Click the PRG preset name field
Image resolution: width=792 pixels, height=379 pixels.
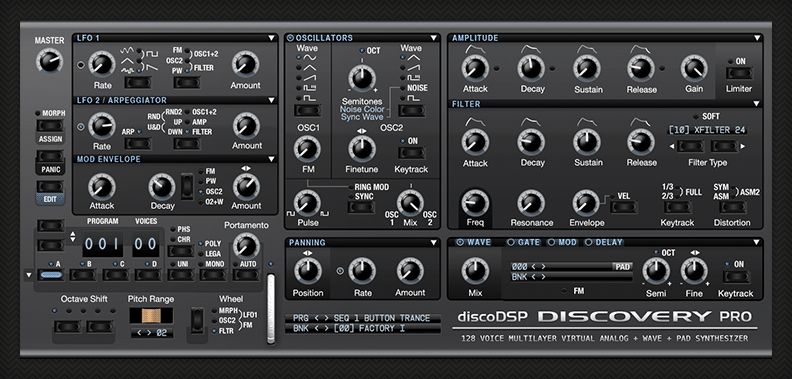tap(363, 318)
